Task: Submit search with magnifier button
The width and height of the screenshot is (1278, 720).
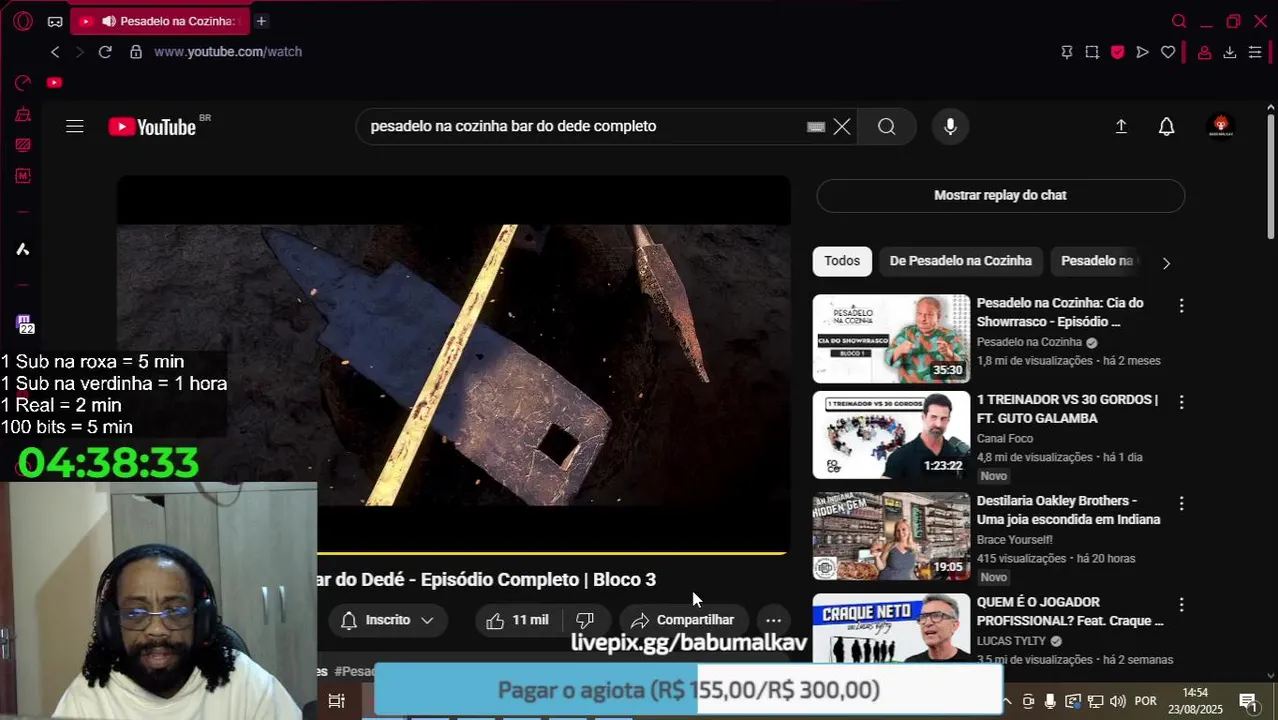Action: (887, 126)
